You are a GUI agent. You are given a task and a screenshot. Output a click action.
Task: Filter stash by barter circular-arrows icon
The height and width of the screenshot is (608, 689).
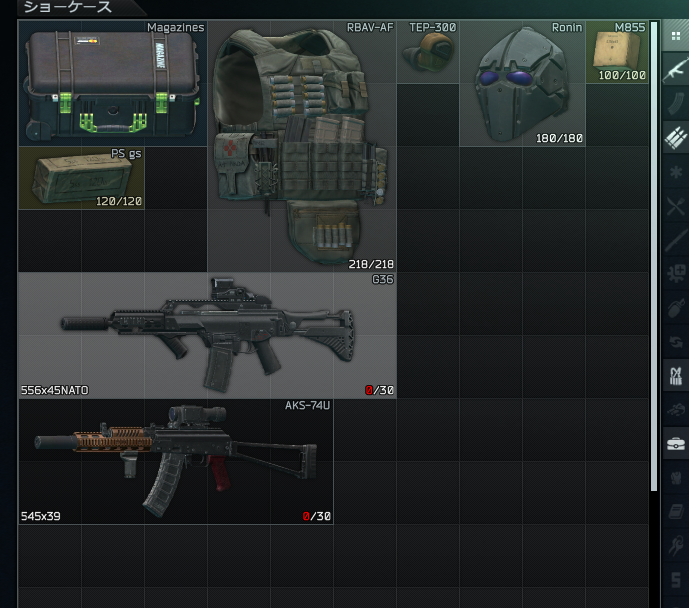pyautogui.click(x=676, y=342)
